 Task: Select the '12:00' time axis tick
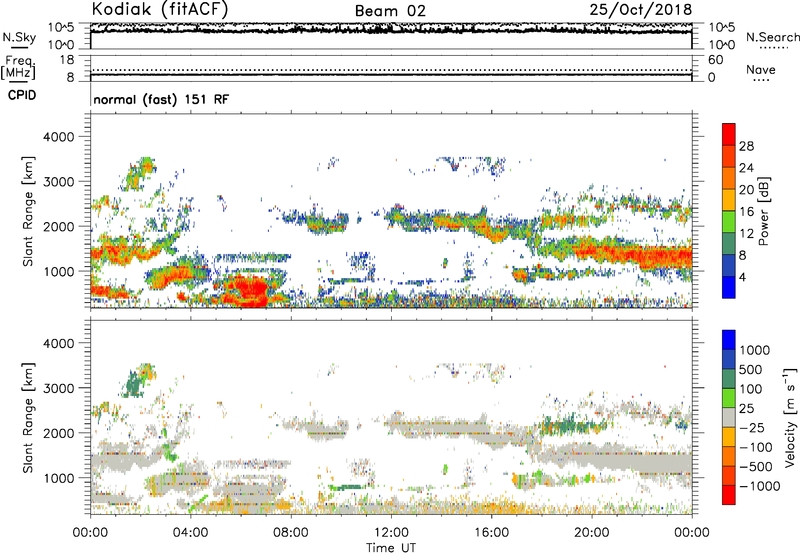391,533
